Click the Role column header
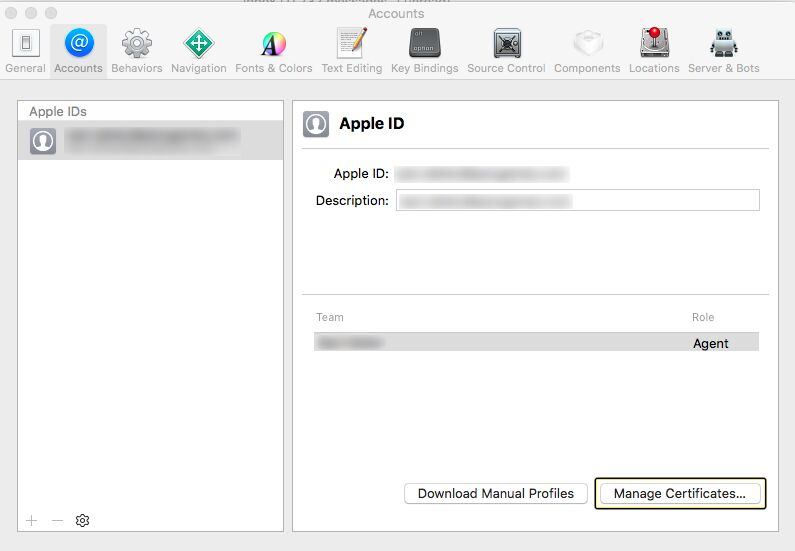The width and height of the screenshot is (795, 551). (703, 317)
